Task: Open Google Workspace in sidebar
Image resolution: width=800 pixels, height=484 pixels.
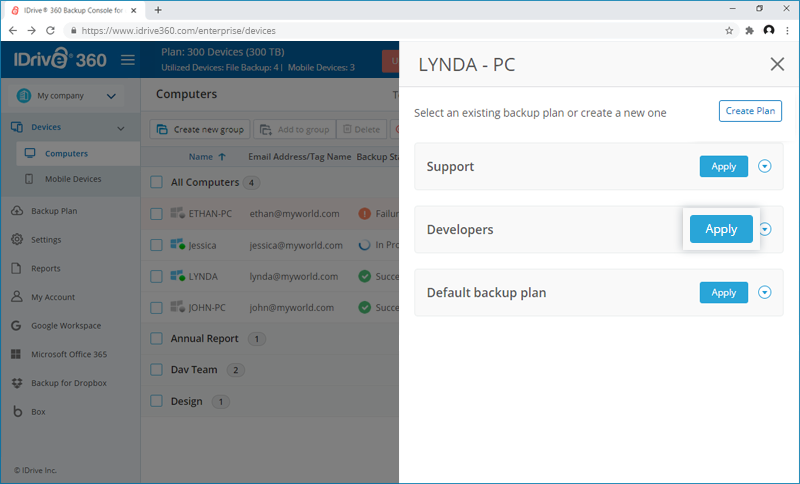Action: pyautogui.click(x=66, y=325)
